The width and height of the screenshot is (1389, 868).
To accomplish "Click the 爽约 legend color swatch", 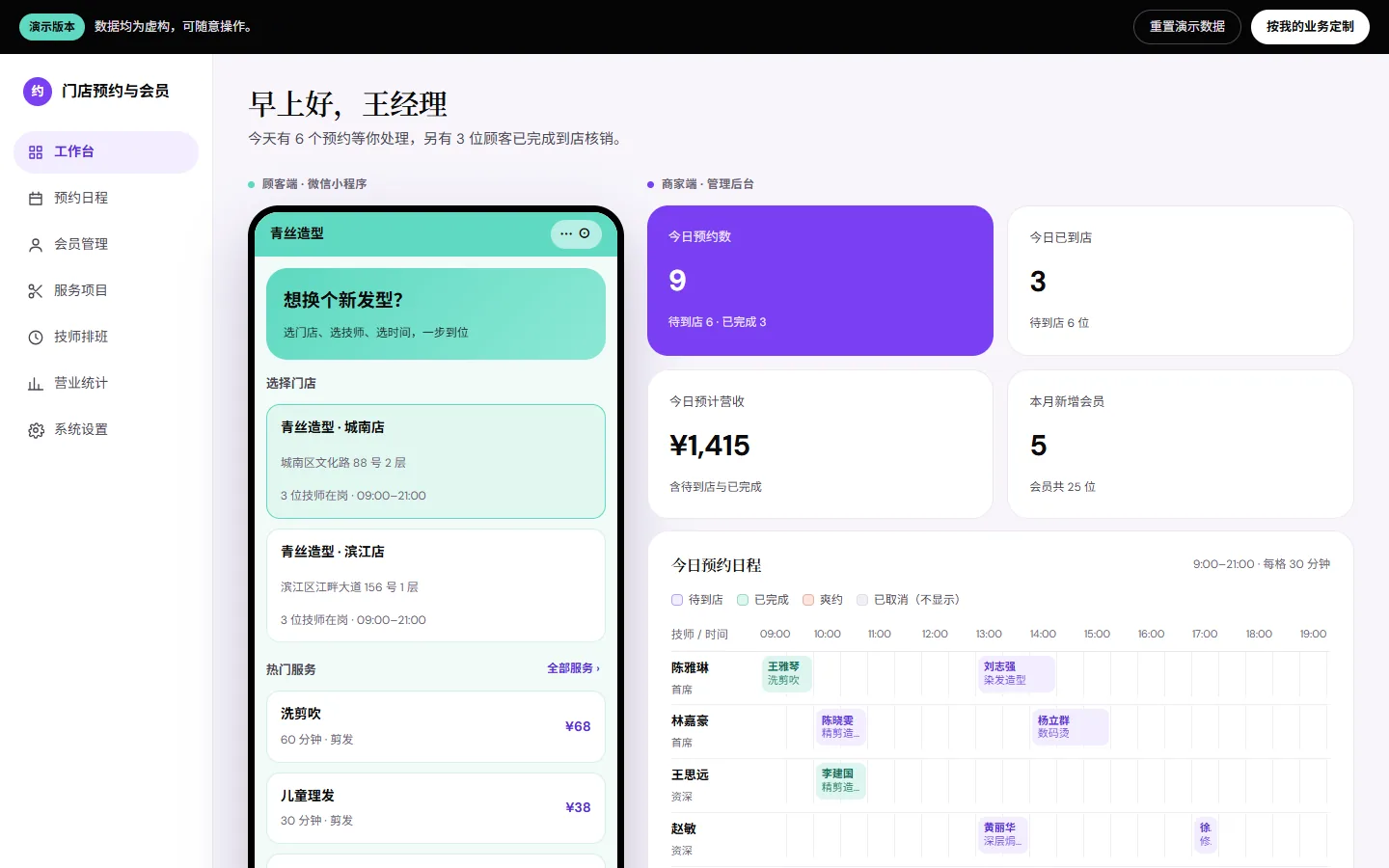I will [808, 600].
